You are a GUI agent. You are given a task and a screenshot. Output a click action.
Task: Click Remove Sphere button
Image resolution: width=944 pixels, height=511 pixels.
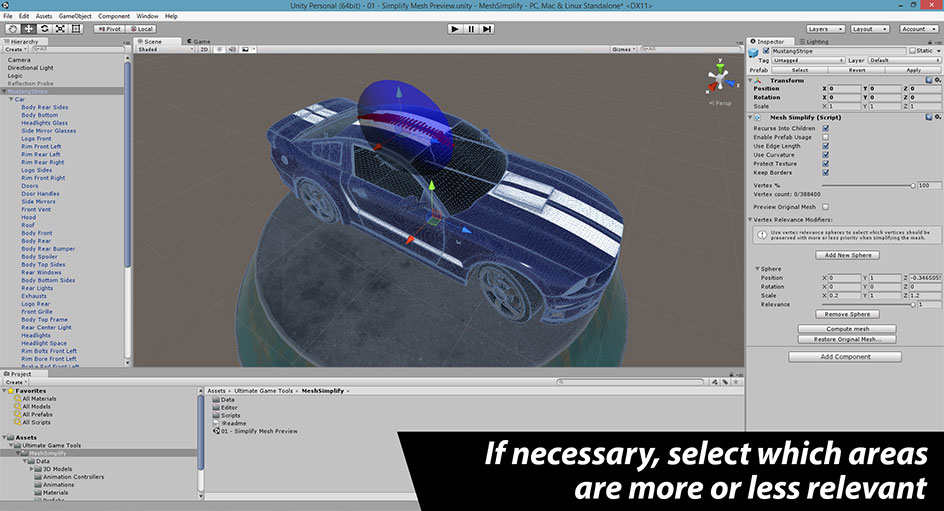848,314
